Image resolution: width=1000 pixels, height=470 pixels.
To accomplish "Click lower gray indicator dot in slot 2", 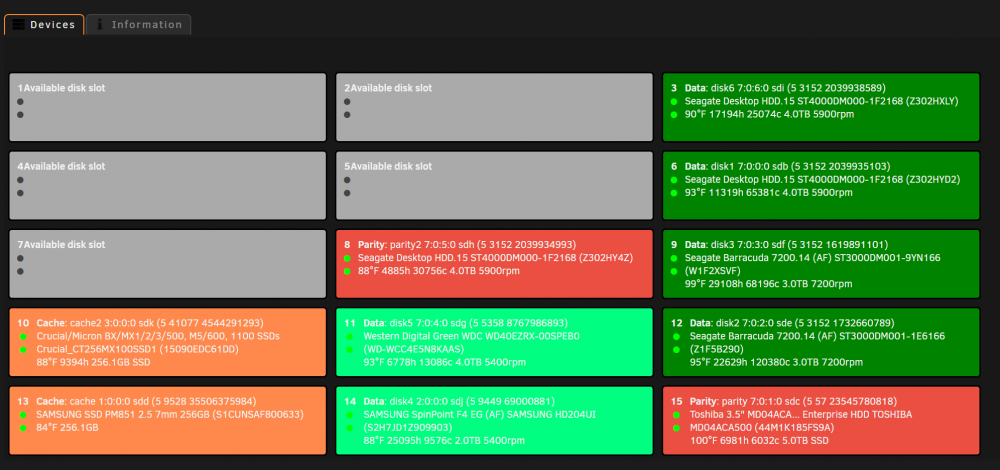I will coord(347,115).
